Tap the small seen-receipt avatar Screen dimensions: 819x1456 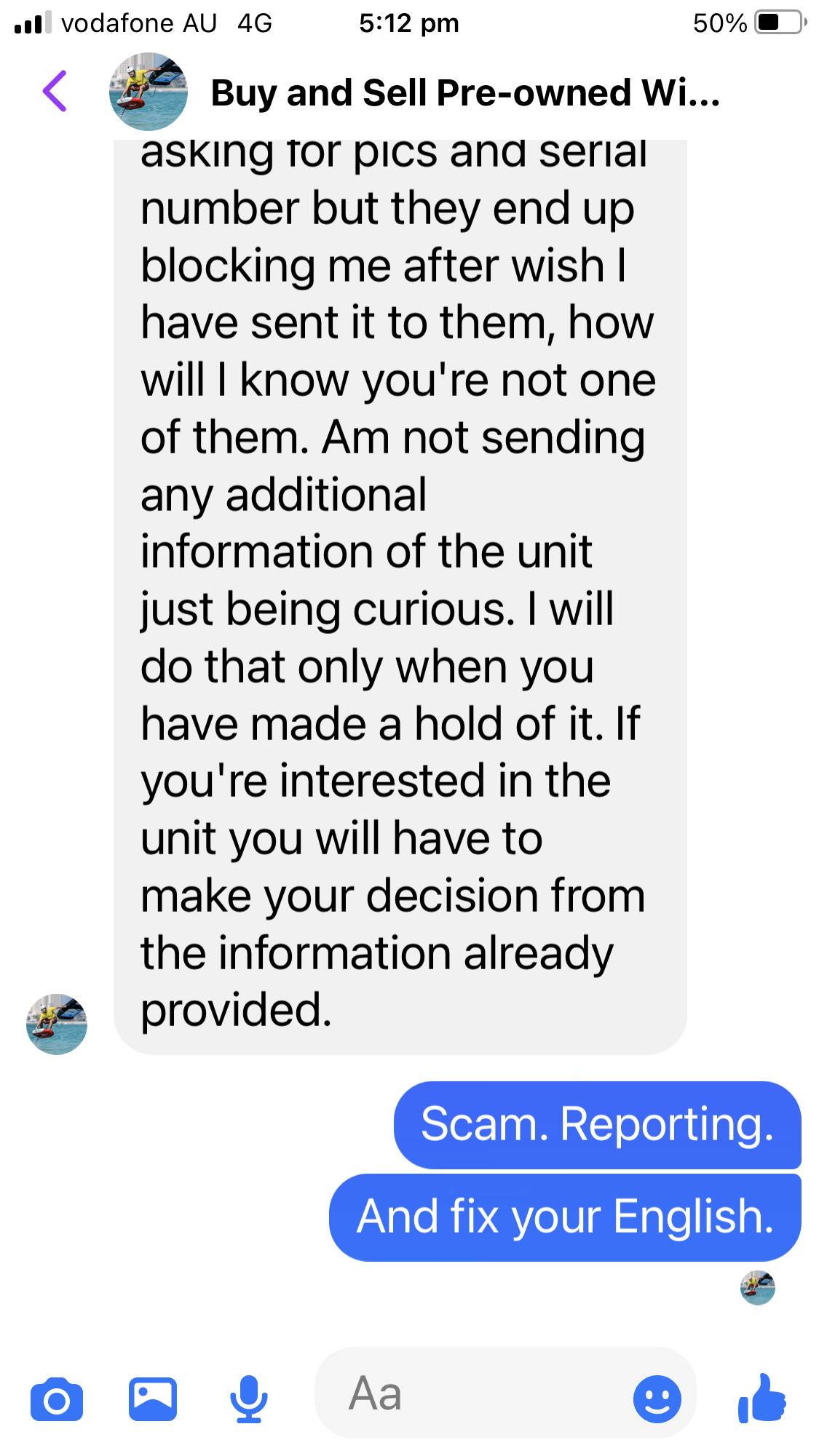[x=758, y=1288]
